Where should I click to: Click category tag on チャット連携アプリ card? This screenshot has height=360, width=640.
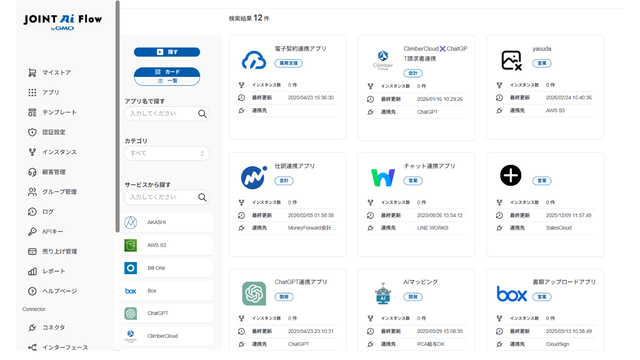(x=413, y=181)
